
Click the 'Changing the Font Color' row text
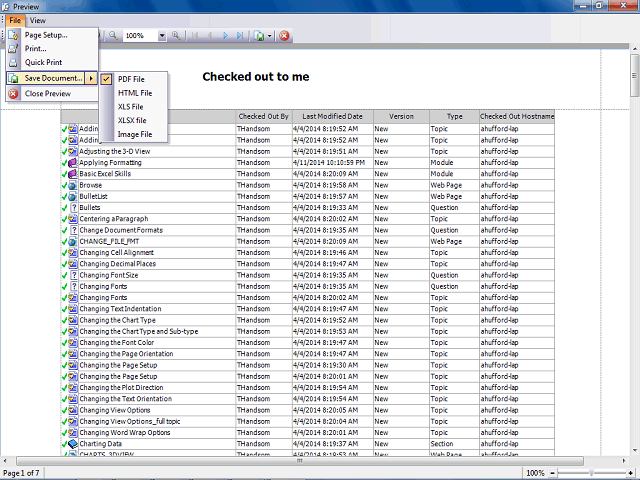[x=116, y=342]
